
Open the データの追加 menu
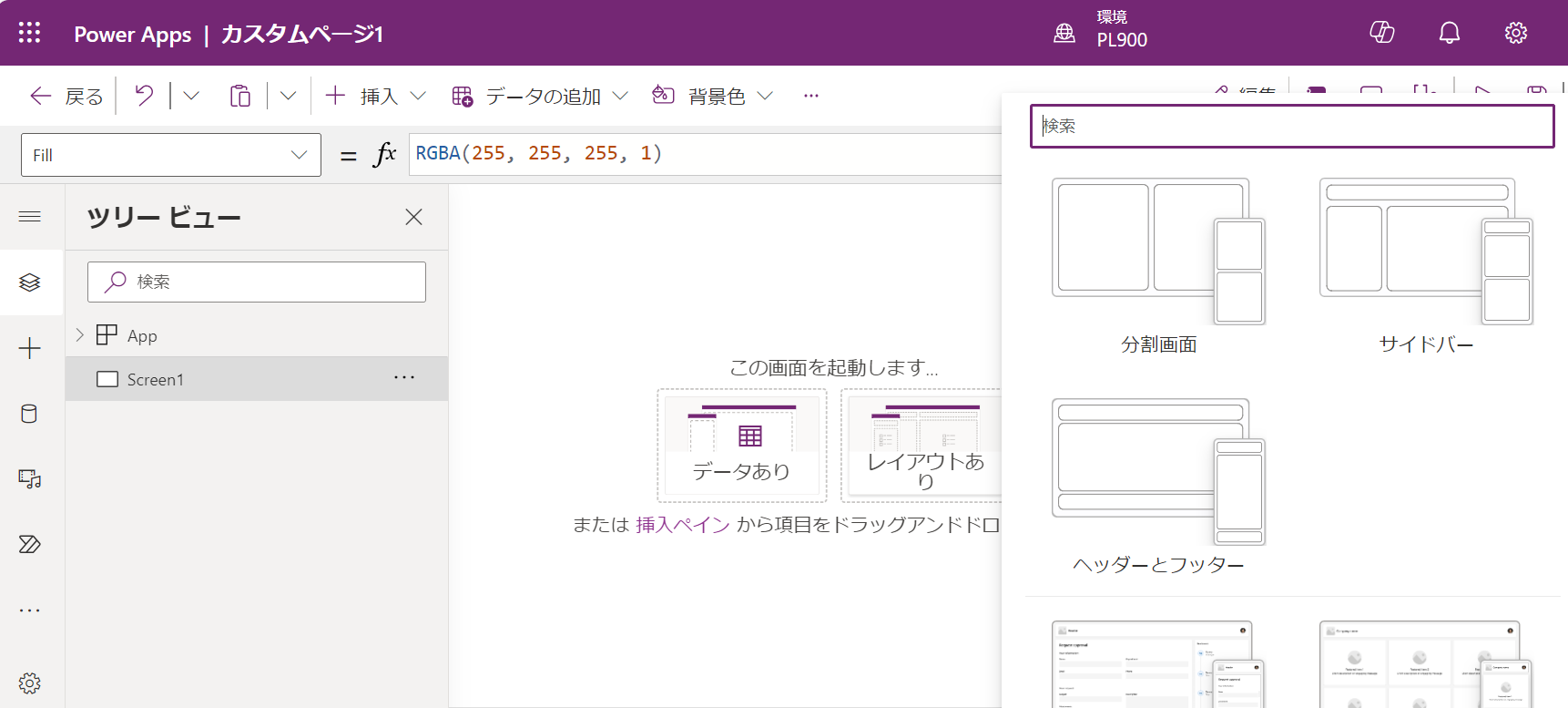pyautogui.click(x=540, y=96)
